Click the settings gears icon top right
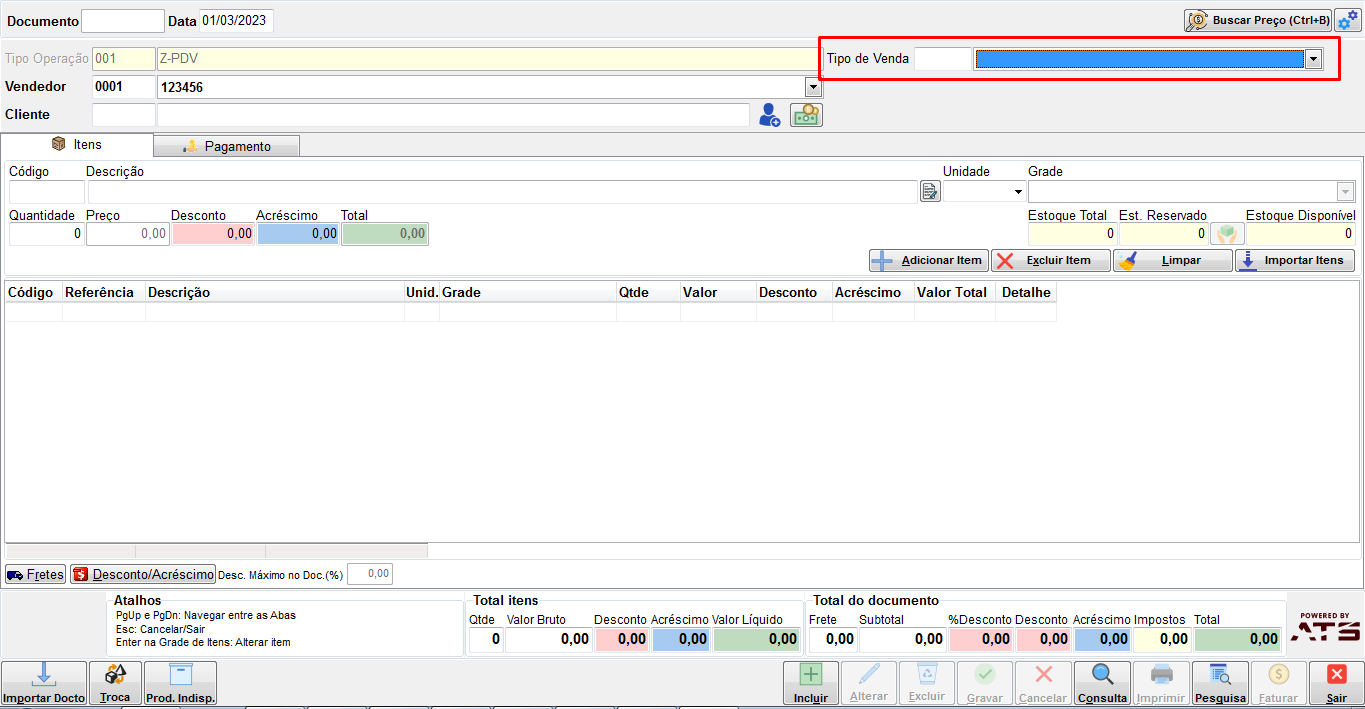The image size is (1365, 709). pos(1347,20)
